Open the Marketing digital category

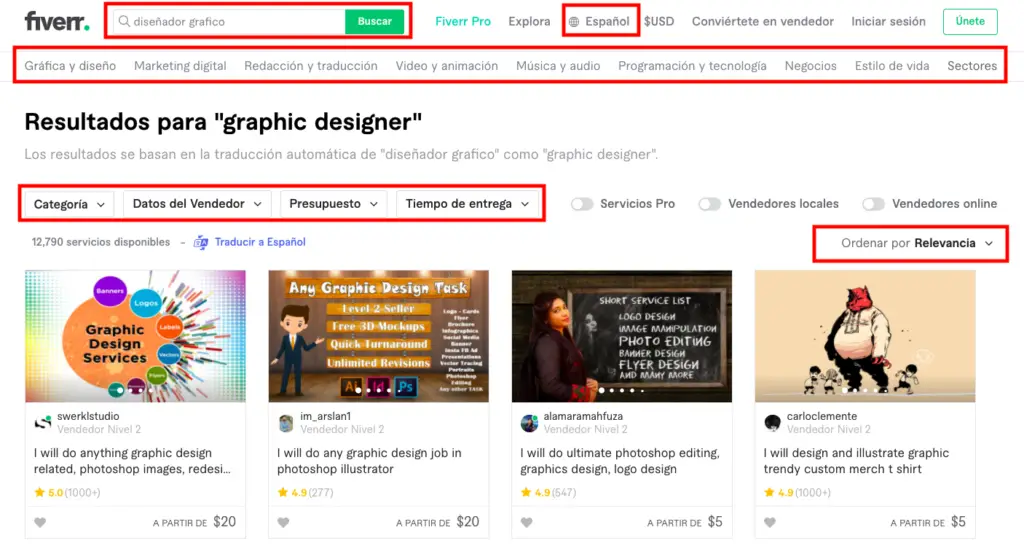click(180, 66)
